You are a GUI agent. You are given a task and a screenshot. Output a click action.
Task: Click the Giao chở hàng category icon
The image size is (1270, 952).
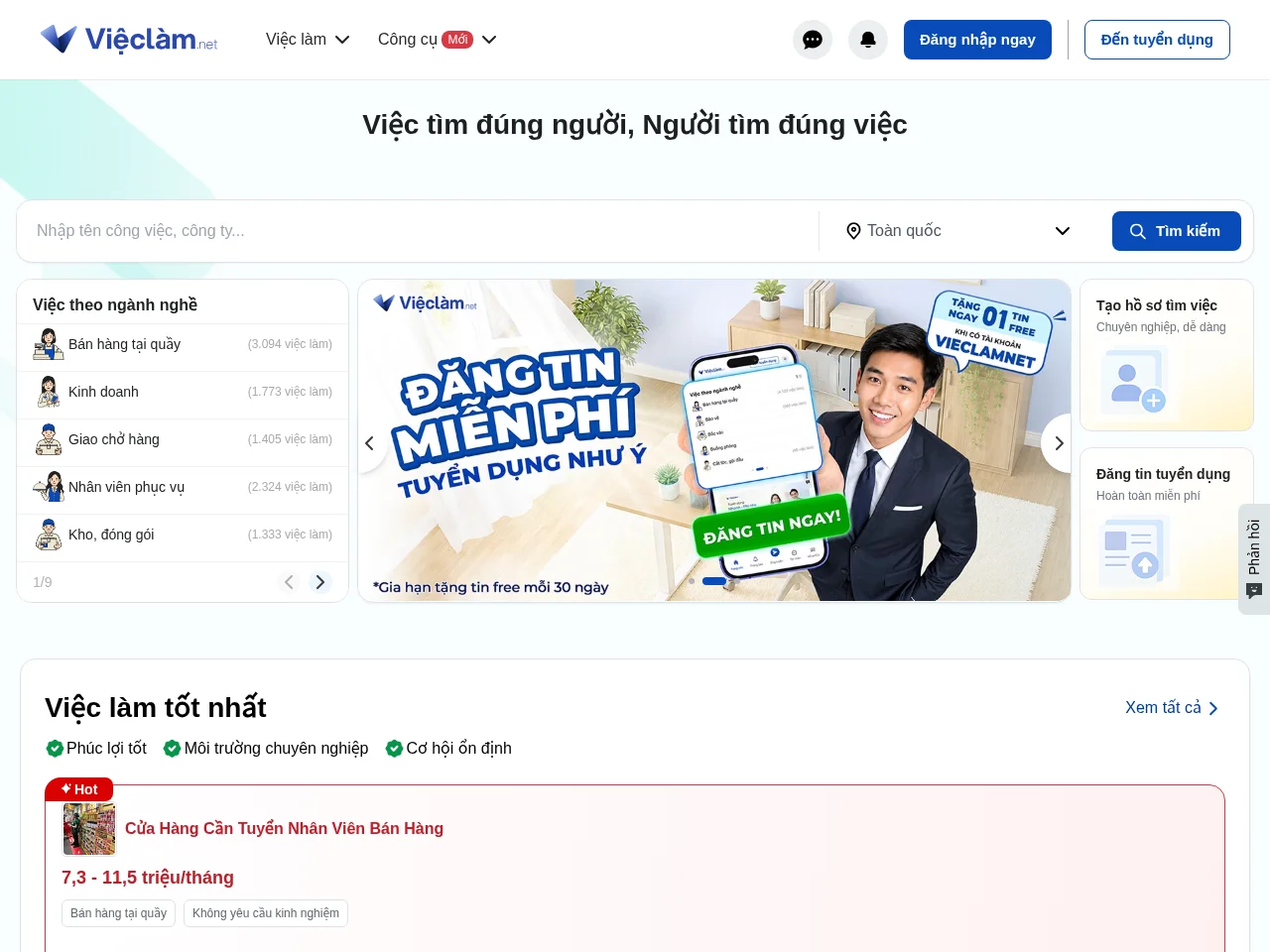pyautogui.click(x=49, y=439)
